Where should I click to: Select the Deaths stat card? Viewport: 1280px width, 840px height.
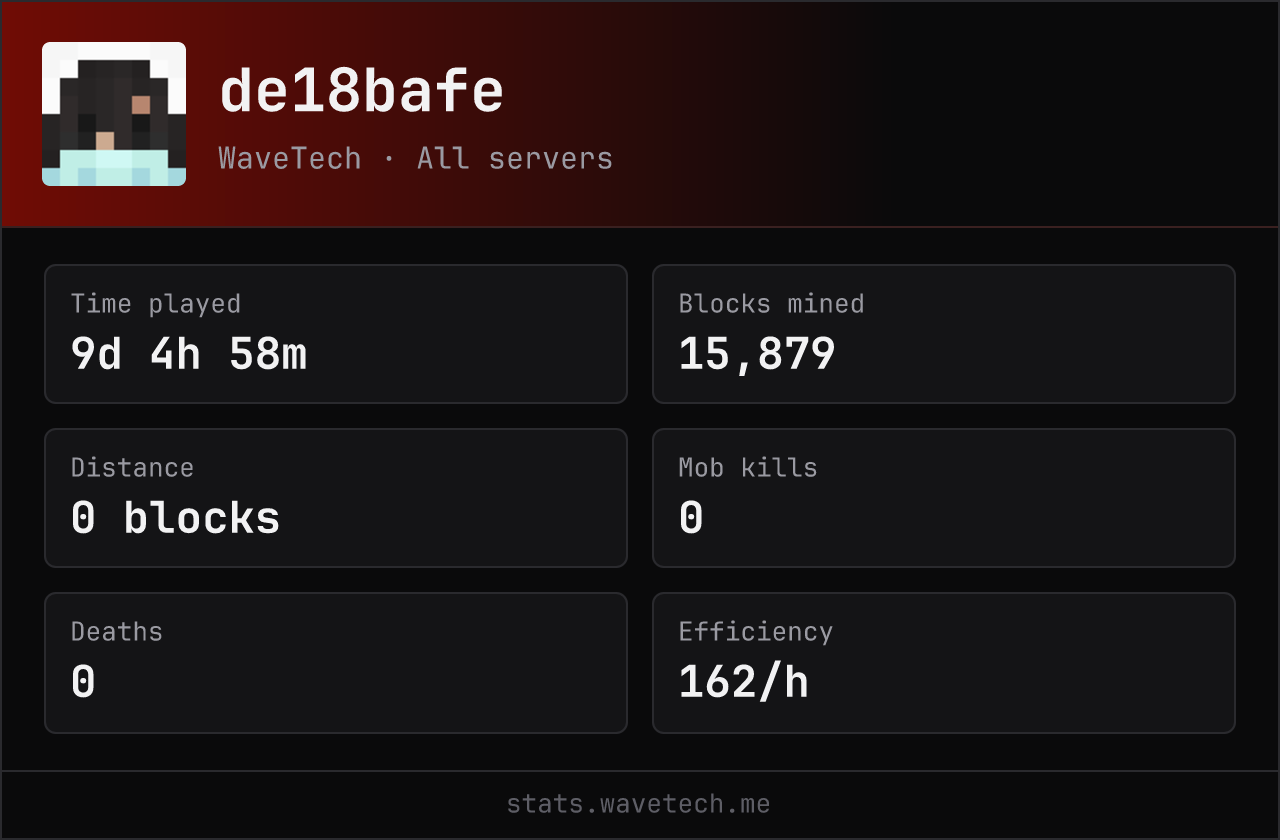coord(336,663)
